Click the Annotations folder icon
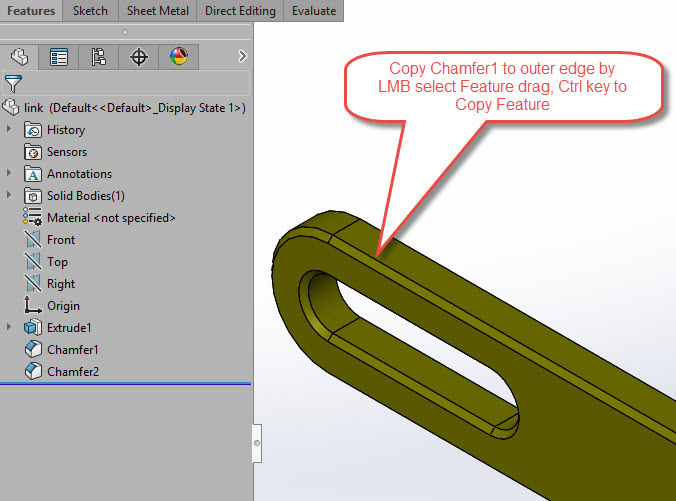Screen dimensions: 676x501 pyautogui.click(x=33, y=174)
